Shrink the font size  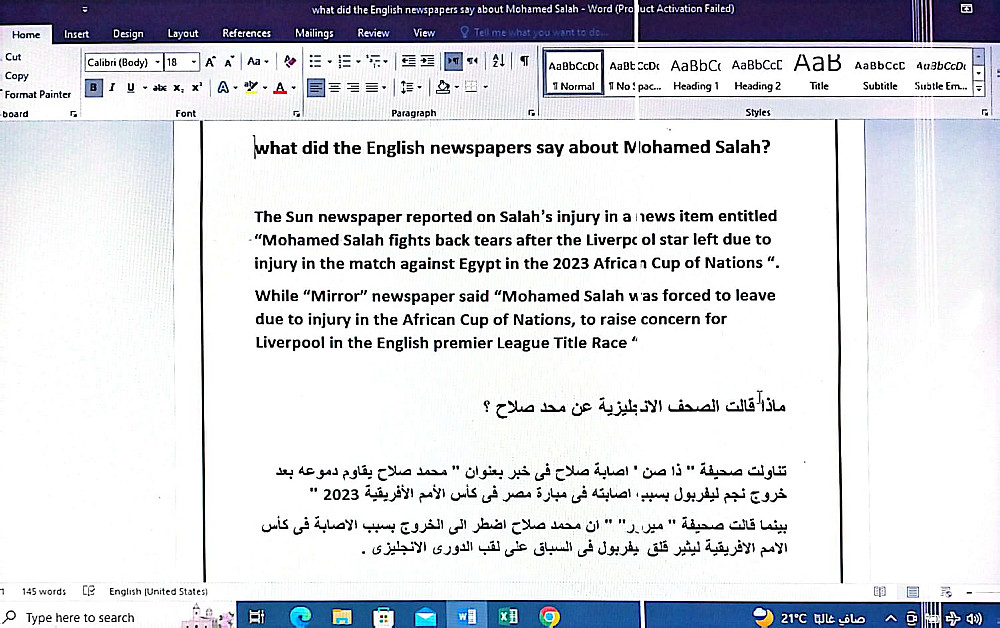click(229, 62)
